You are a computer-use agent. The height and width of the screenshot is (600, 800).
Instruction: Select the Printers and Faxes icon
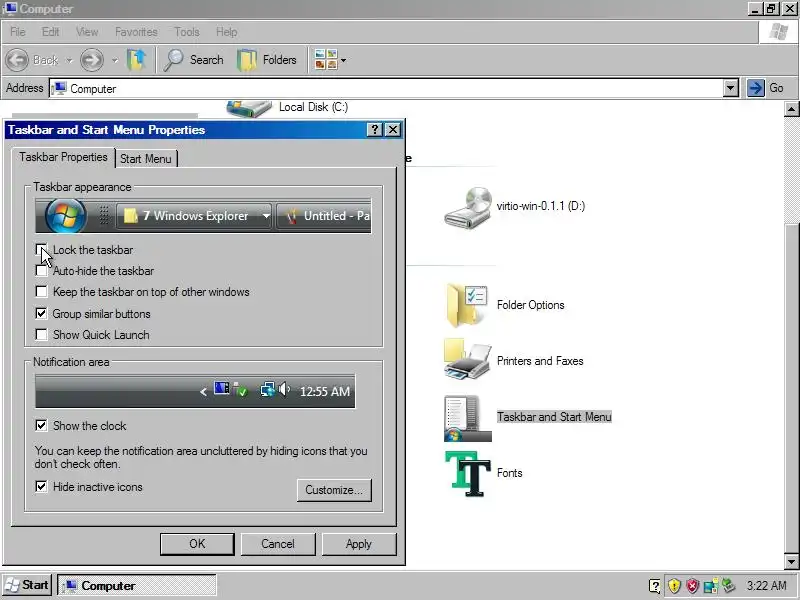tap(468, 361)
